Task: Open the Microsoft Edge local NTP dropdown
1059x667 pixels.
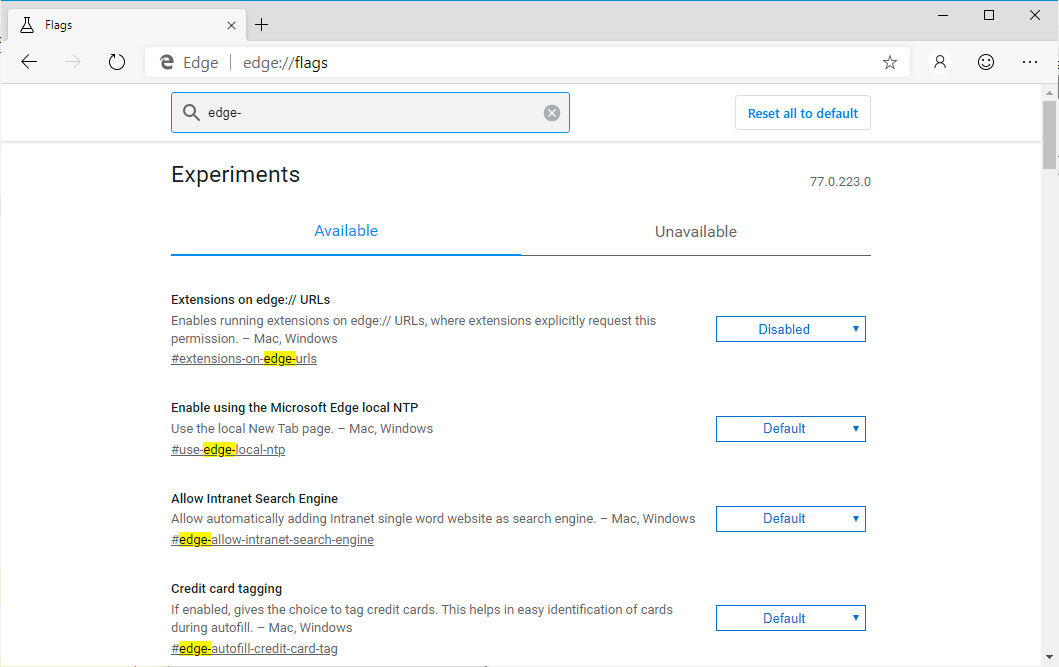Action: tap(790, 429)
